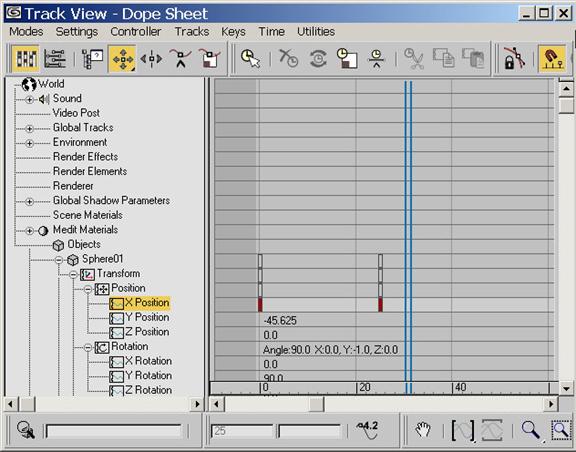Activate the Select Time tool
The width and height of the screenshot is (576, 452).
click(x=250, y=58)
